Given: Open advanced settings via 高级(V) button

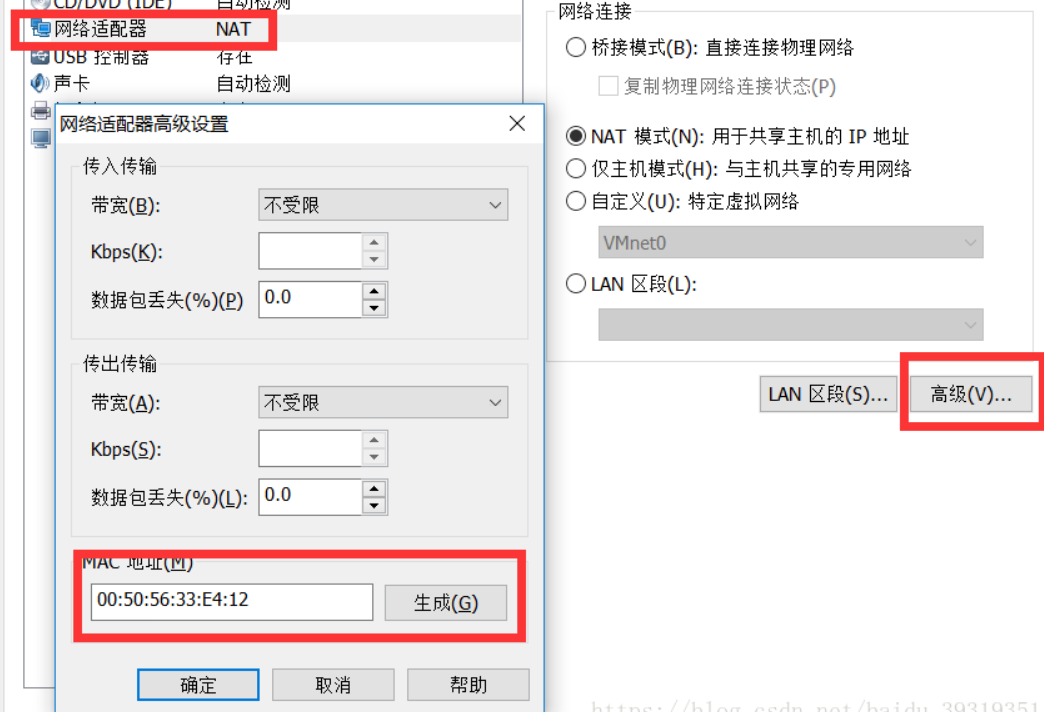Looking at the screenshot, I should coord(971,394).
